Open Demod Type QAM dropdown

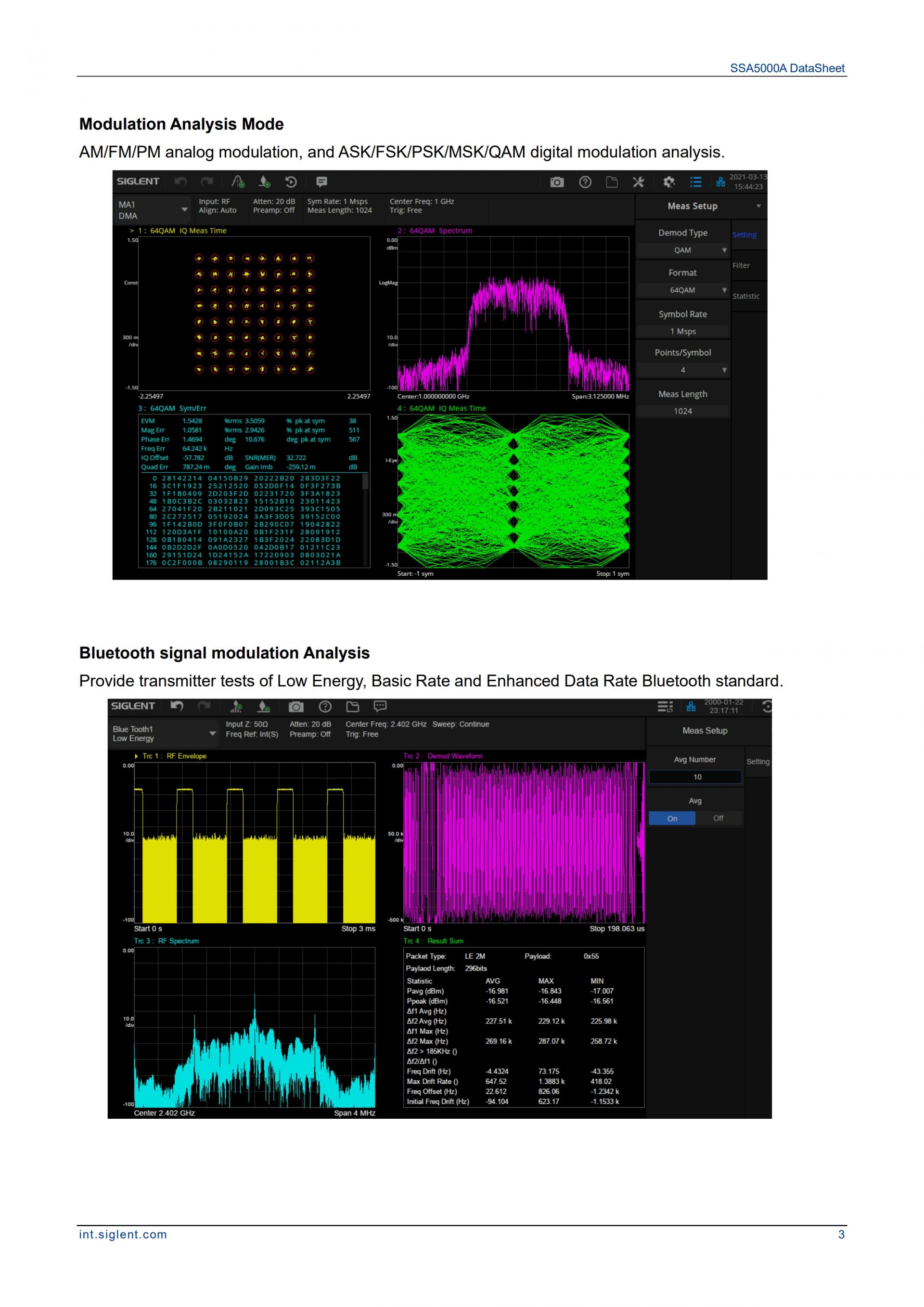[x=683, y=250]
